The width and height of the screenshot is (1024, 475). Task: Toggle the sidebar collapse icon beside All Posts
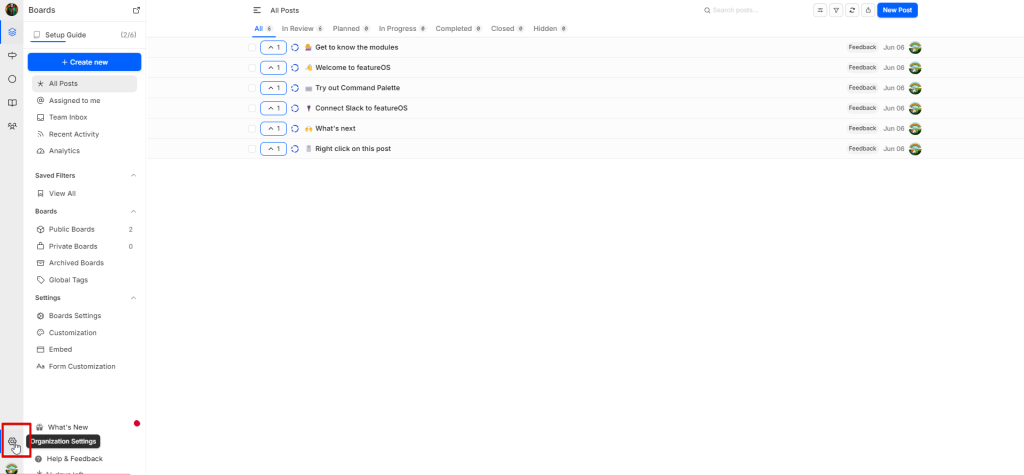[257, 10]
